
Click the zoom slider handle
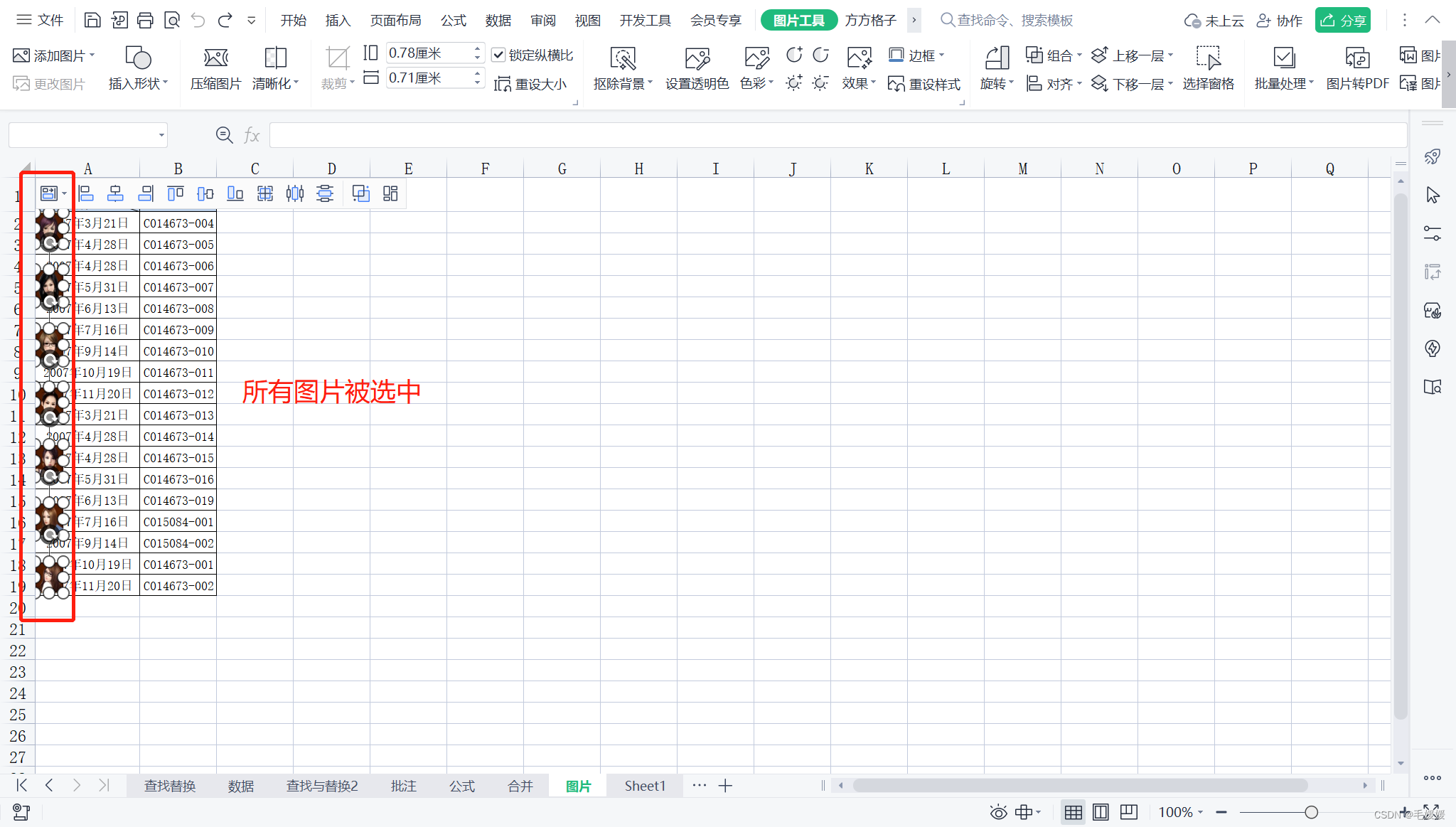pyautogui.click(x=1312, y=812)
